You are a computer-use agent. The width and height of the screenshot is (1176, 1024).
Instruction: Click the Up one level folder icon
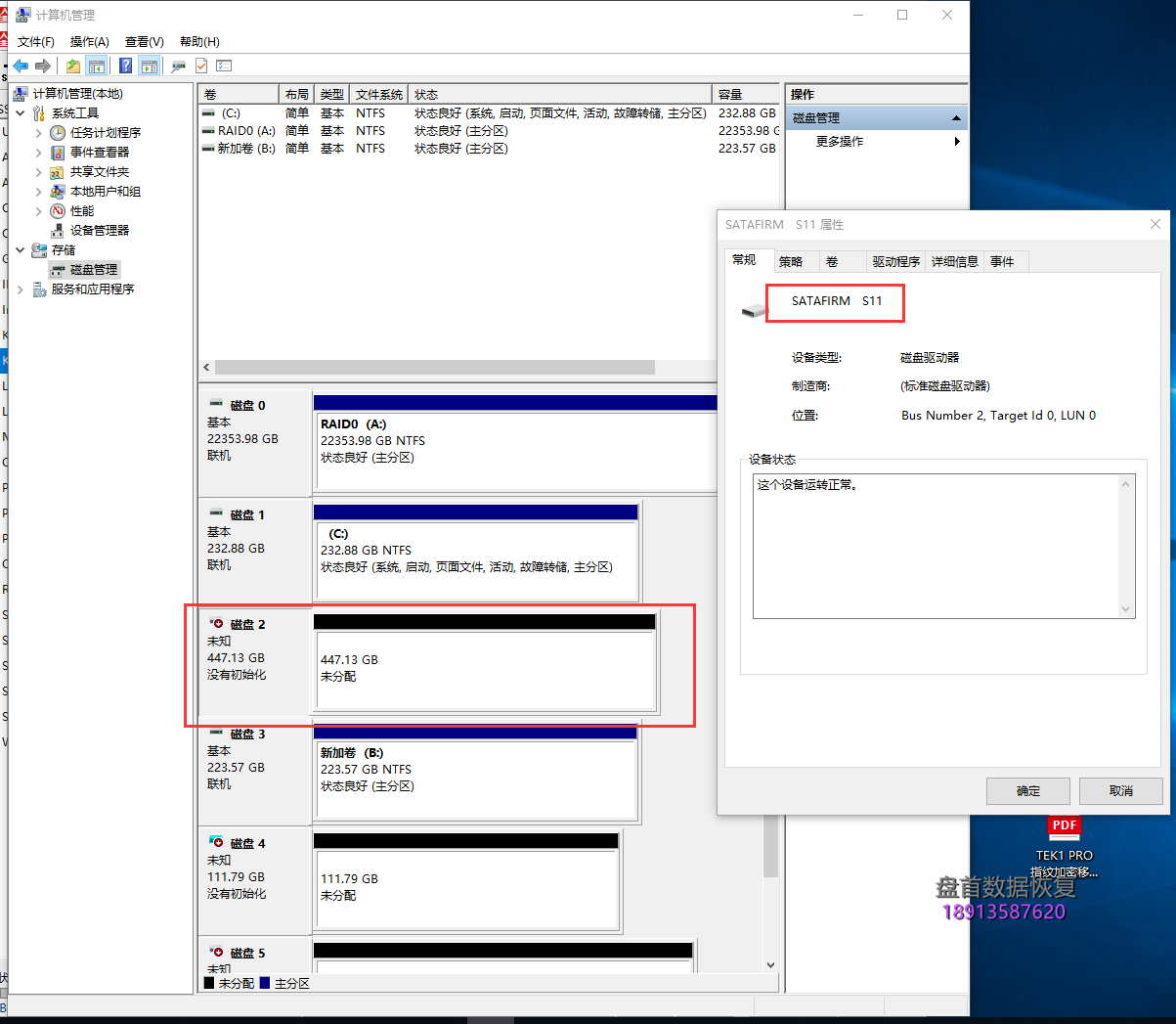tap(73, 66)
